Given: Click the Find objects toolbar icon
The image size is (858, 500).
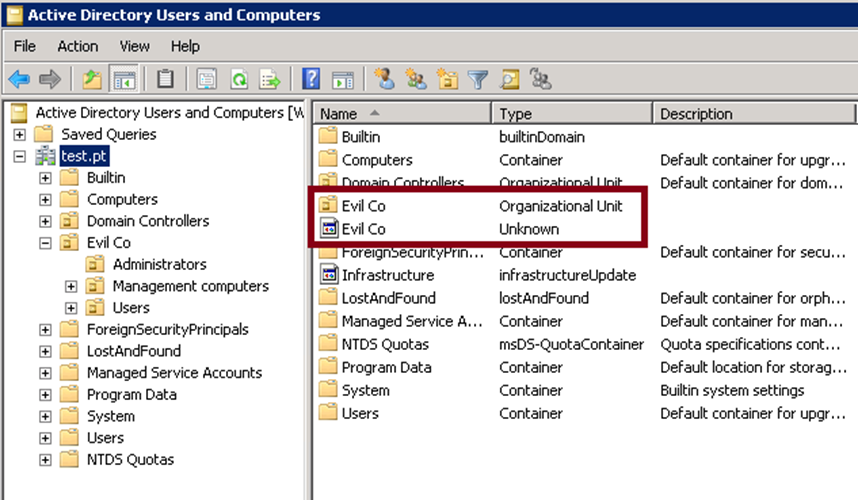Looking at the screenshot, I should [510, 79].
